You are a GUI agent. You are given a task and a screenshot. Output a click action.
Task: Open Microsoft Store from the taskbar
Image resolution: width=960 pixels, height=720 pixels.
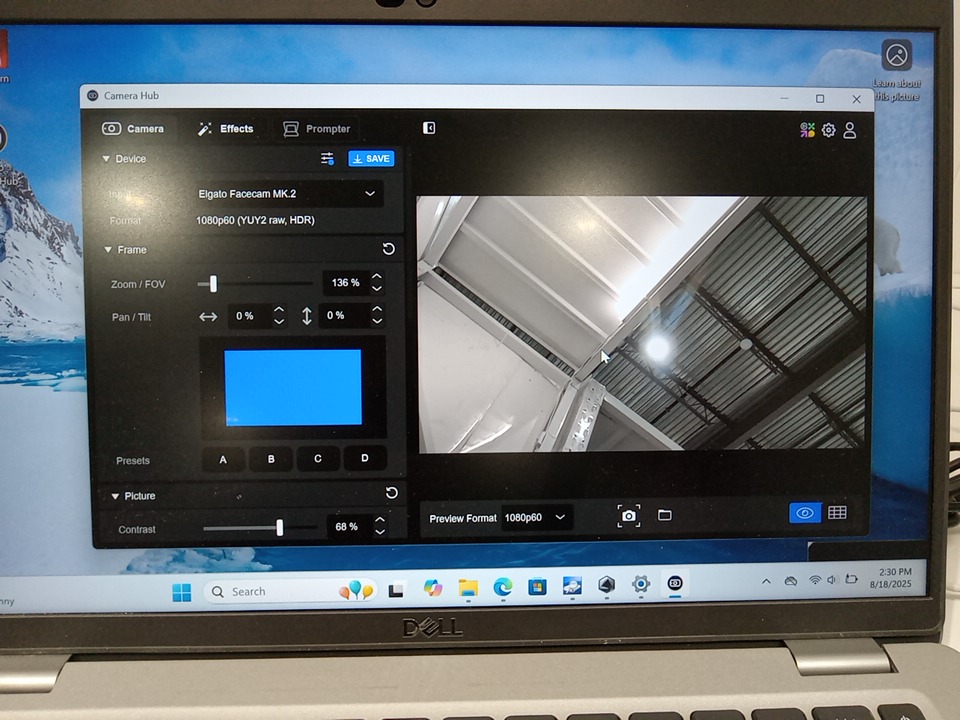[537, 587]
